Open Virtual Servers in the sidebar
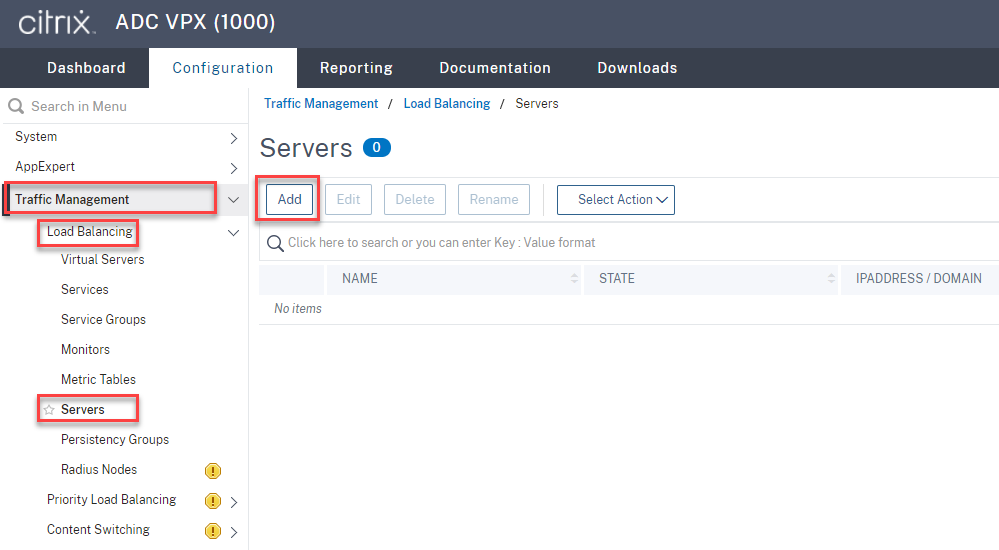999x550 pixels. point(103,259)
